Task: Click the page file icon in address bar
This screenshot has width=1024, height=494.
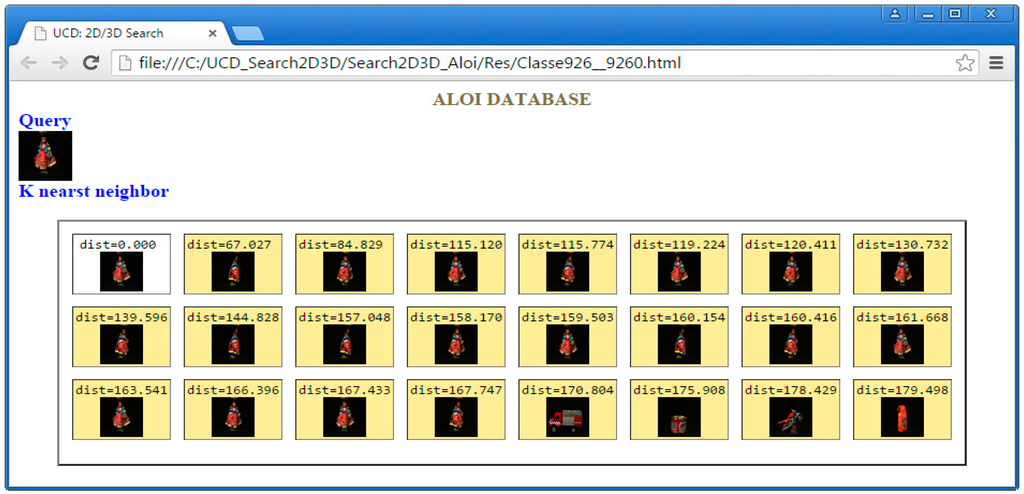Action: click(126, 63)
